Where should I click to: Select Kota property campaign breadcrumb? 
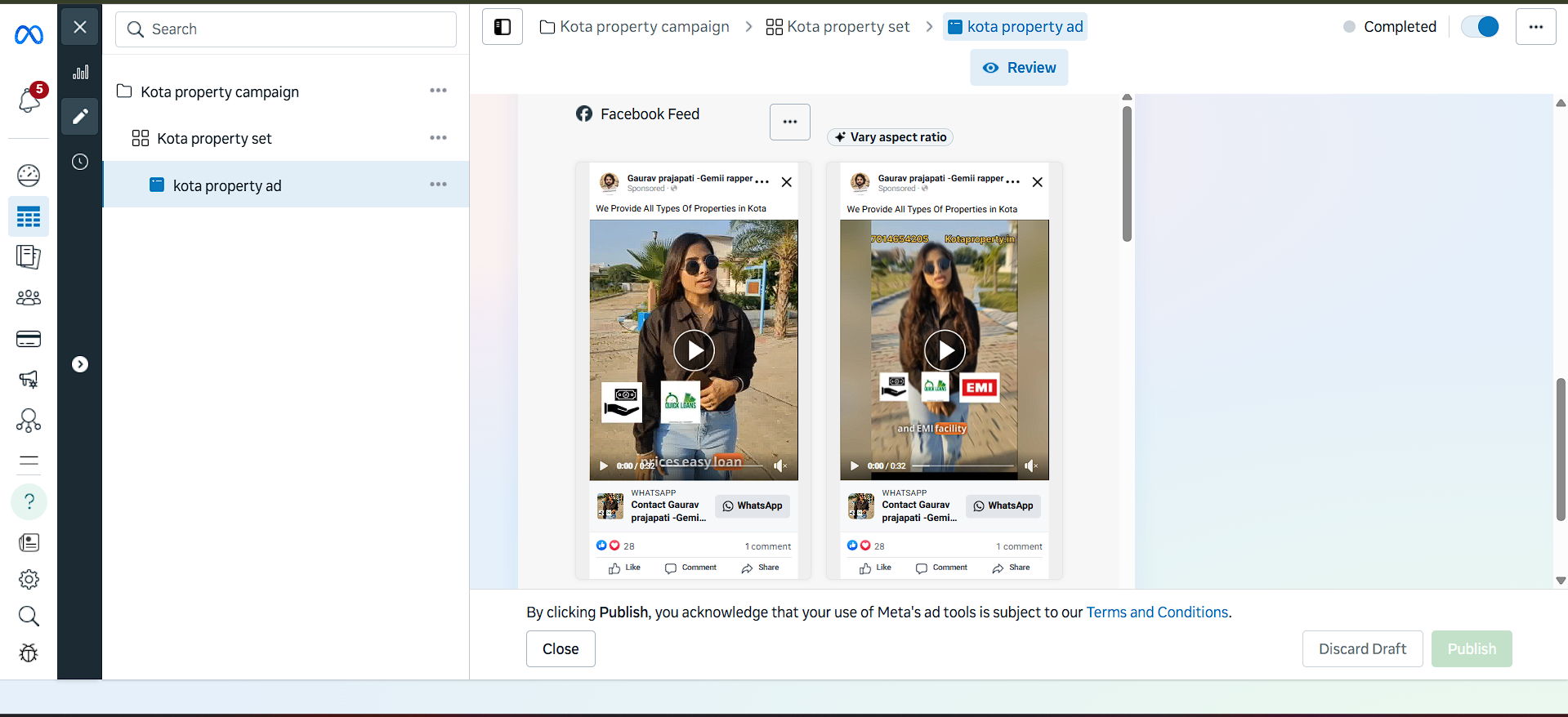coord(635,27)
